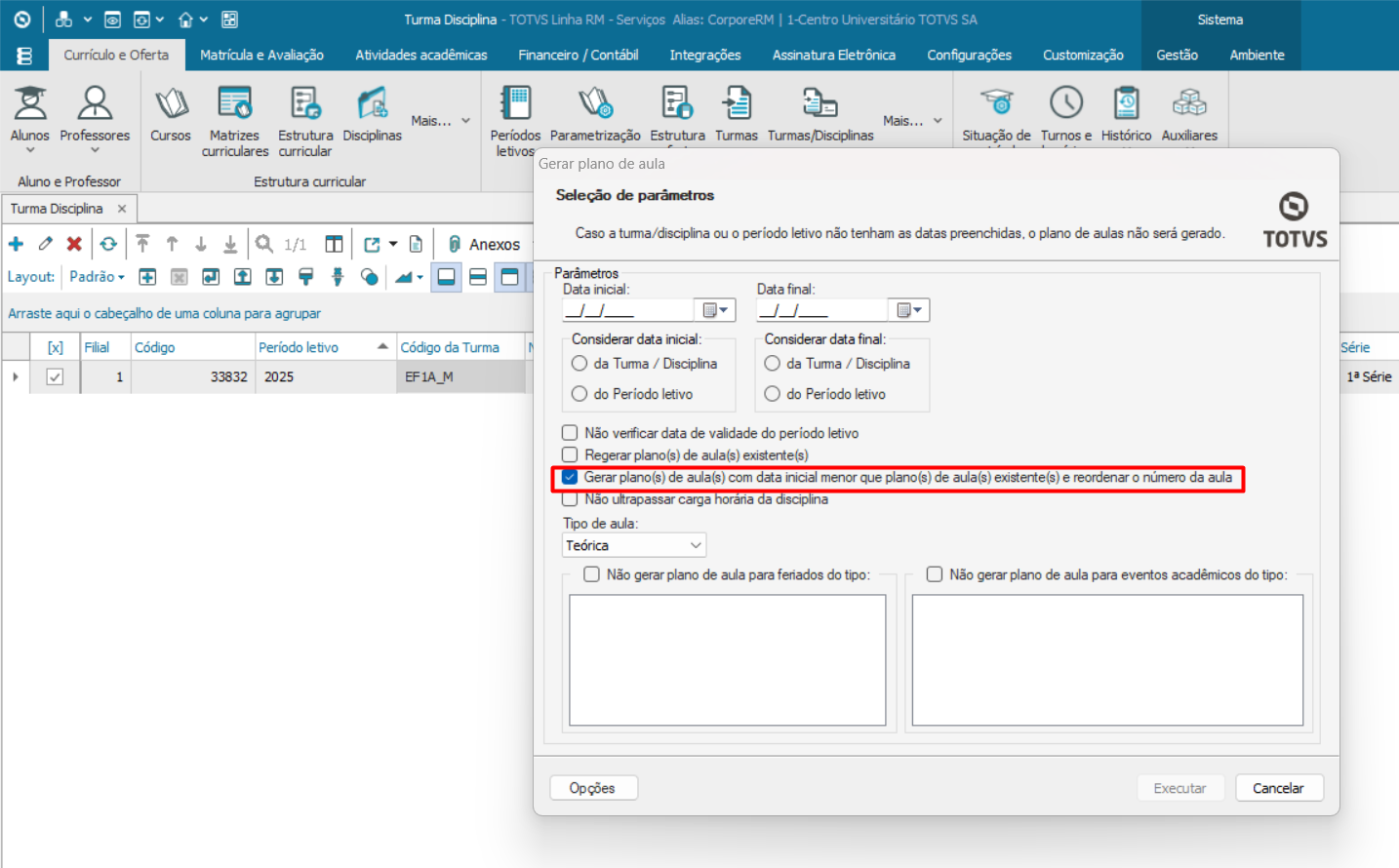
Task: Select 'do Período letivo' for data final
Action: point(773,394)
